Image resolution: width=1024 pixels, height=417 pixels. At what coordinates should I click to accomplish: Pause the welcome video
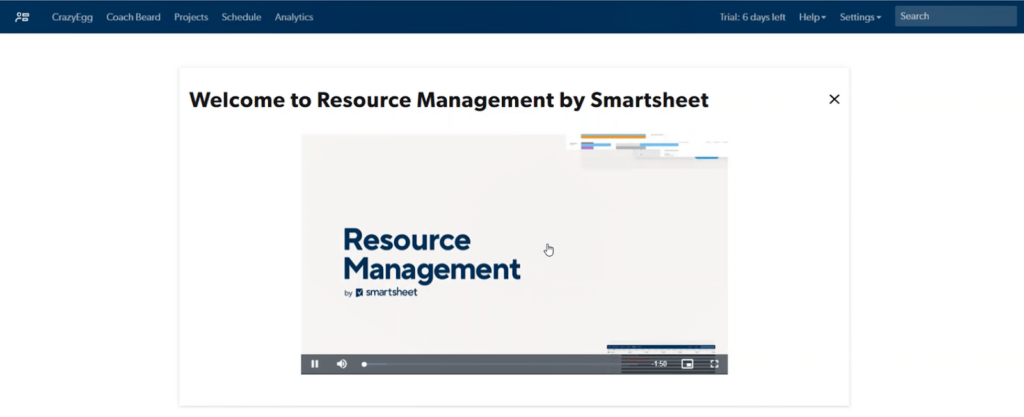point(314,364)
